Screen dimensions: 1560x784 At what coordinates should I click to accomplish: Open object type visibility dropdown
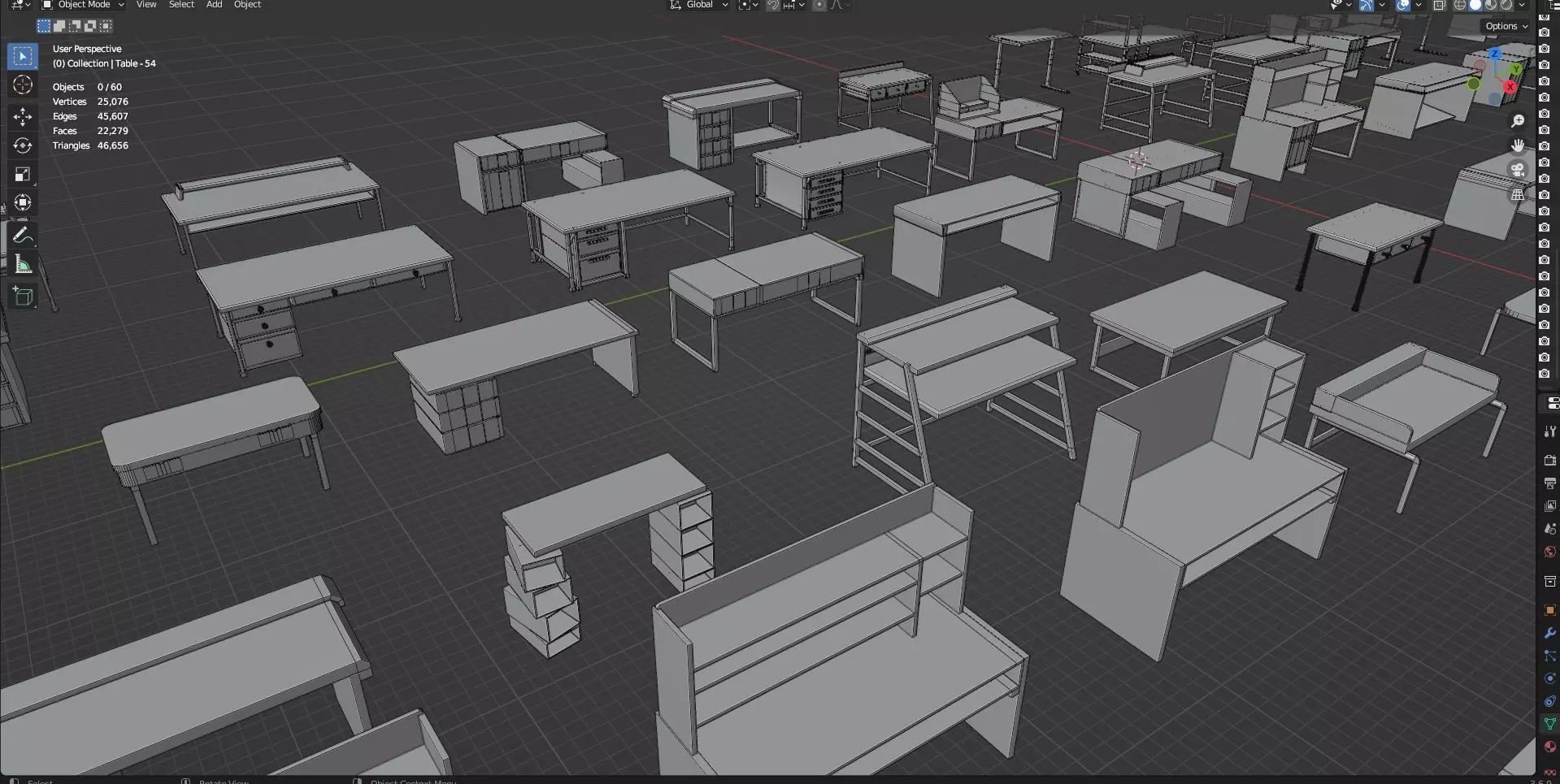point(1340,5)
